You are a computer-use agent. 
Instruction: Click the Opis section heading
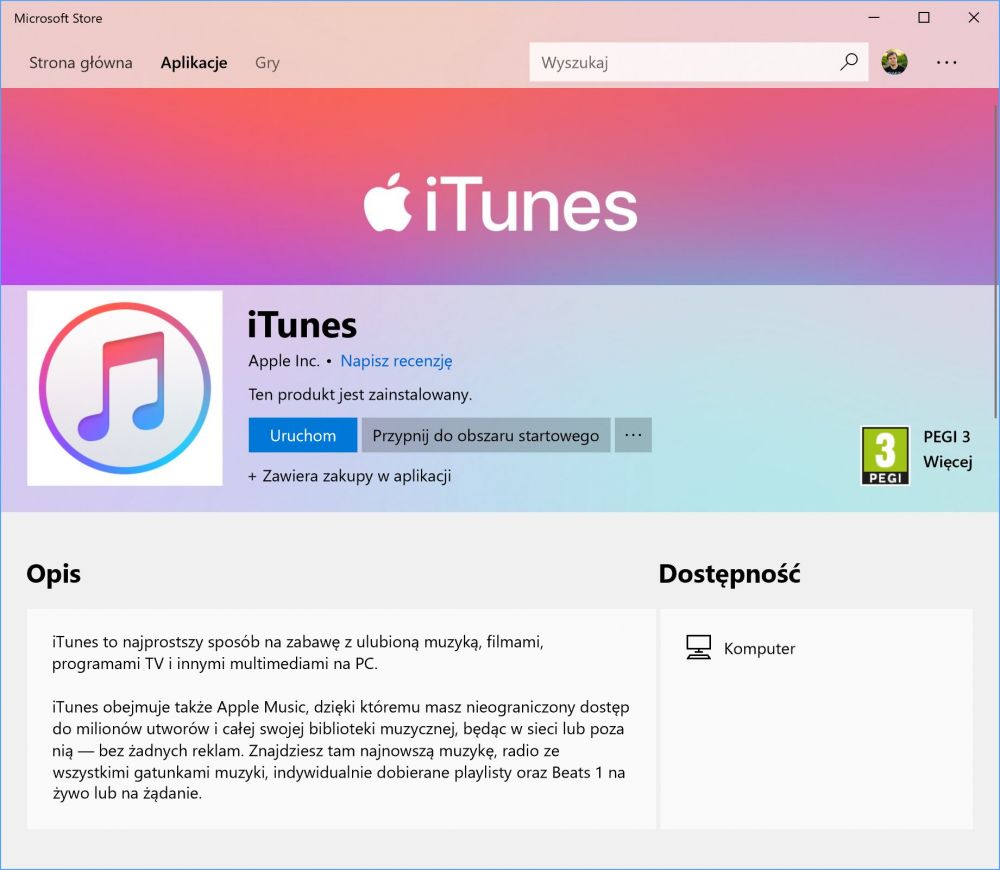point(54,573)
